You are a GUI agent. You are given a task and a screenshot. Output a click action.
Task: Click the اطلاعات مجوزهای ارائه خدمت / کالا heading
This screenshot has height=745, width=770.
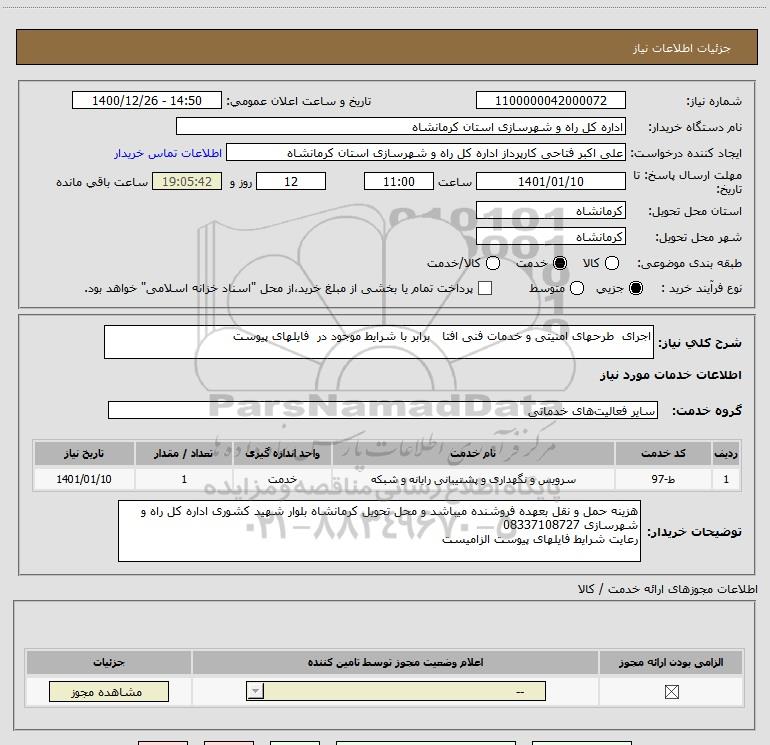coord(668,589)
